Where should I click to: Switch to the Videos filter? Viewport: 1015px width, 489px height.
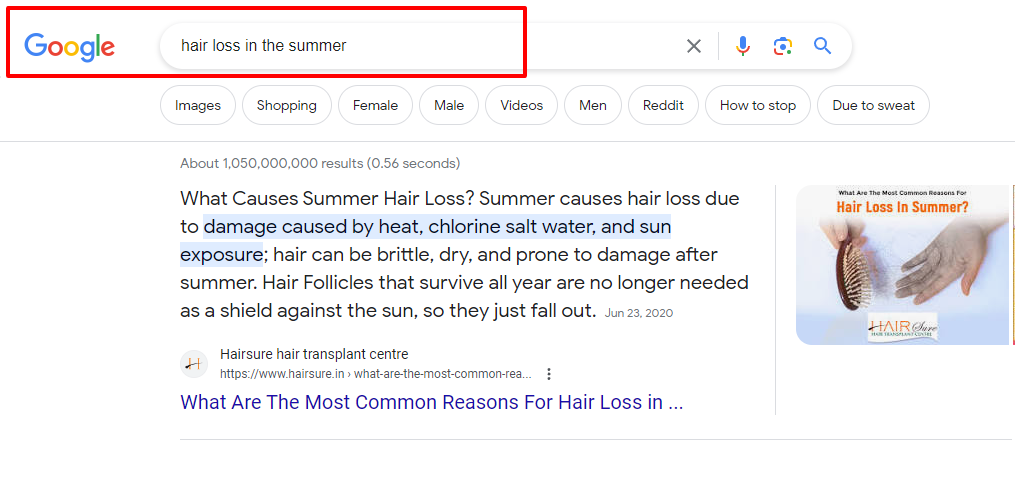coord(522,105)
